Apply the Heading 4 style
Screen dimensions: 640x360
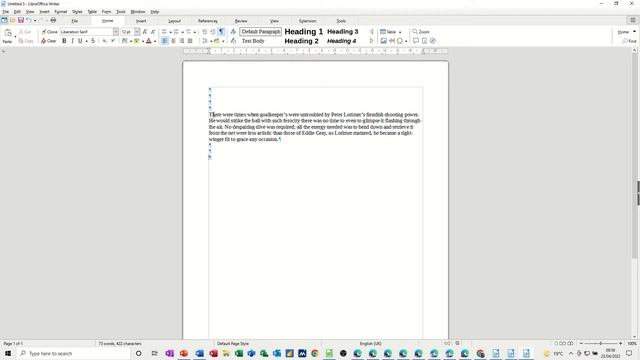click(342, 41)
